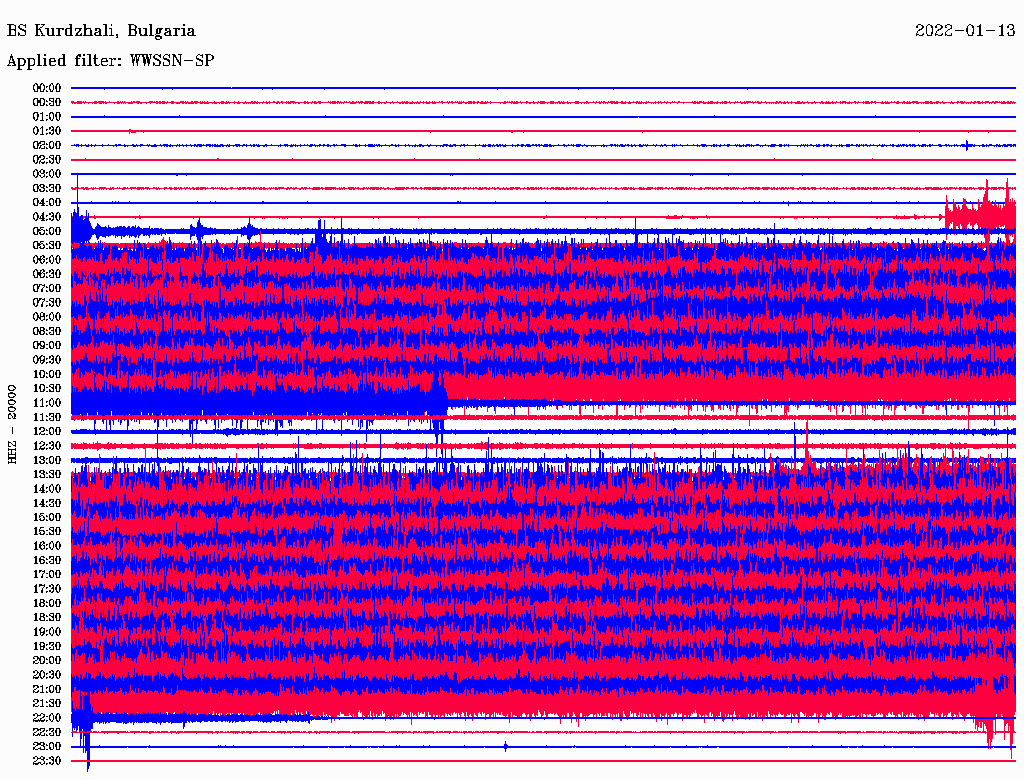Click the '05:30' time label
The height and width of the screenshot is (780, 1024).
46,246
